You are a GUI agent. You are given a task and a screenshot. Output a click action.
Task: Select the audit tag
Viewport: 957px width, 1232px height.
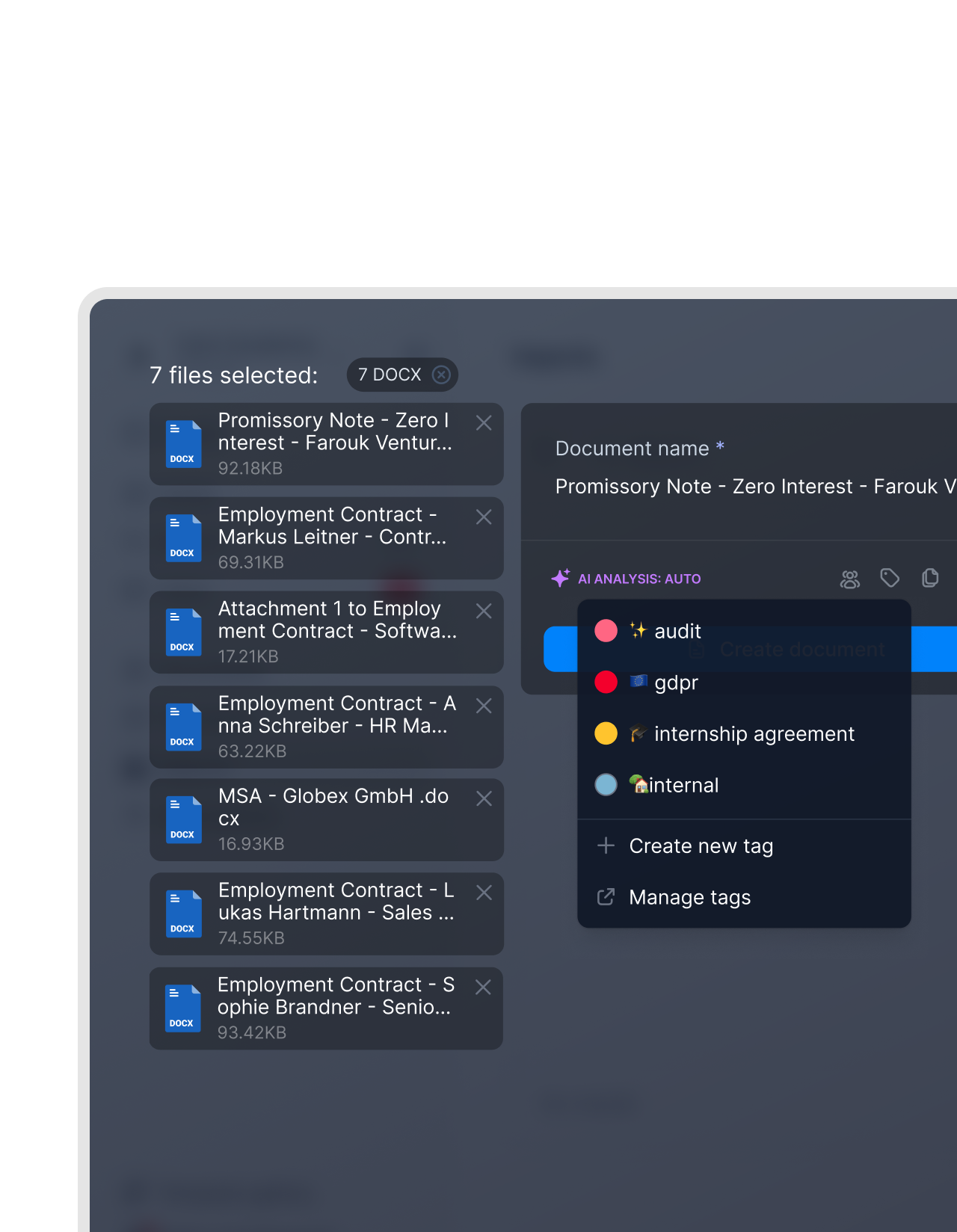pos(744,631)
